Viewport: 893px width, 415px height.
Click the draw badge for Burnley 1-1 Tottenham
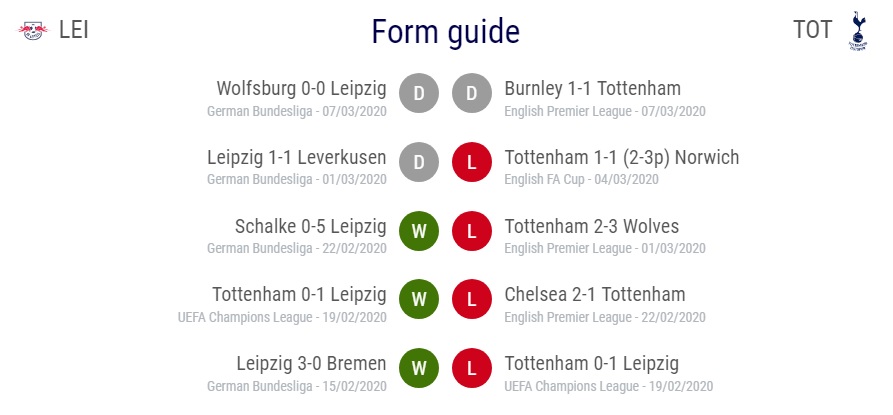tap(472, 93)
